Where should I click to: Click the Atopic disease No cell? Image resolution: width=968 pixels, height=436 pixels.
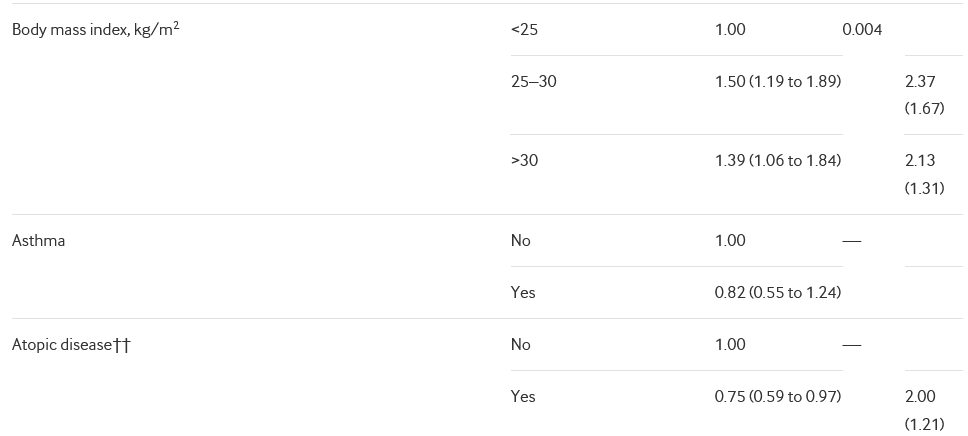[520, 345]
